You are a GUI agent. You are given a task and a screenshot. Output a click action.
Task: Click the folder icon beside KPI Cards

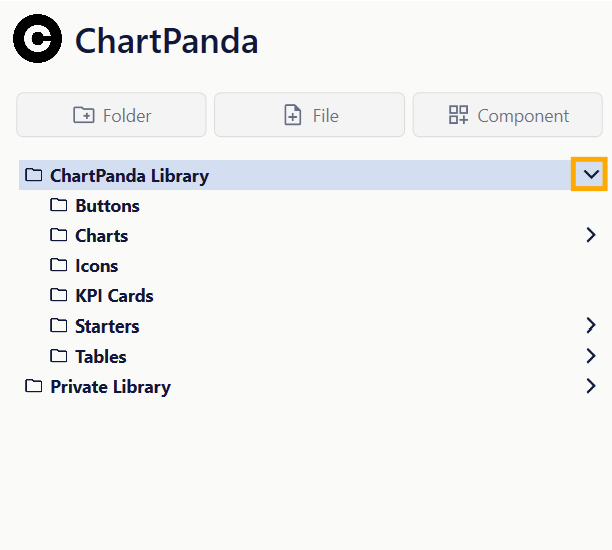59,296
